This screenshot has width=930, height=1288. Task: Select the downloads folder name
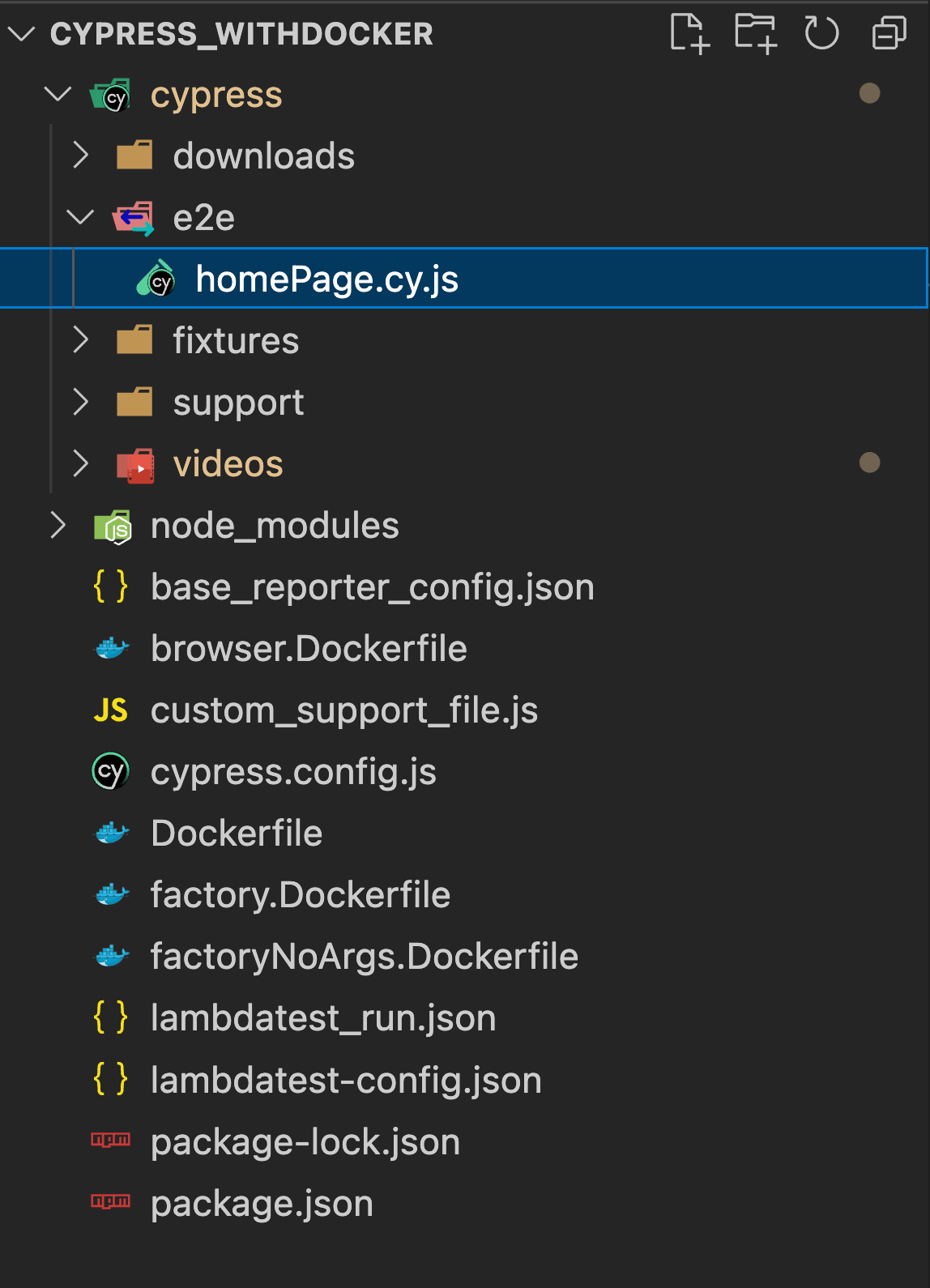(x=264, y=156)
